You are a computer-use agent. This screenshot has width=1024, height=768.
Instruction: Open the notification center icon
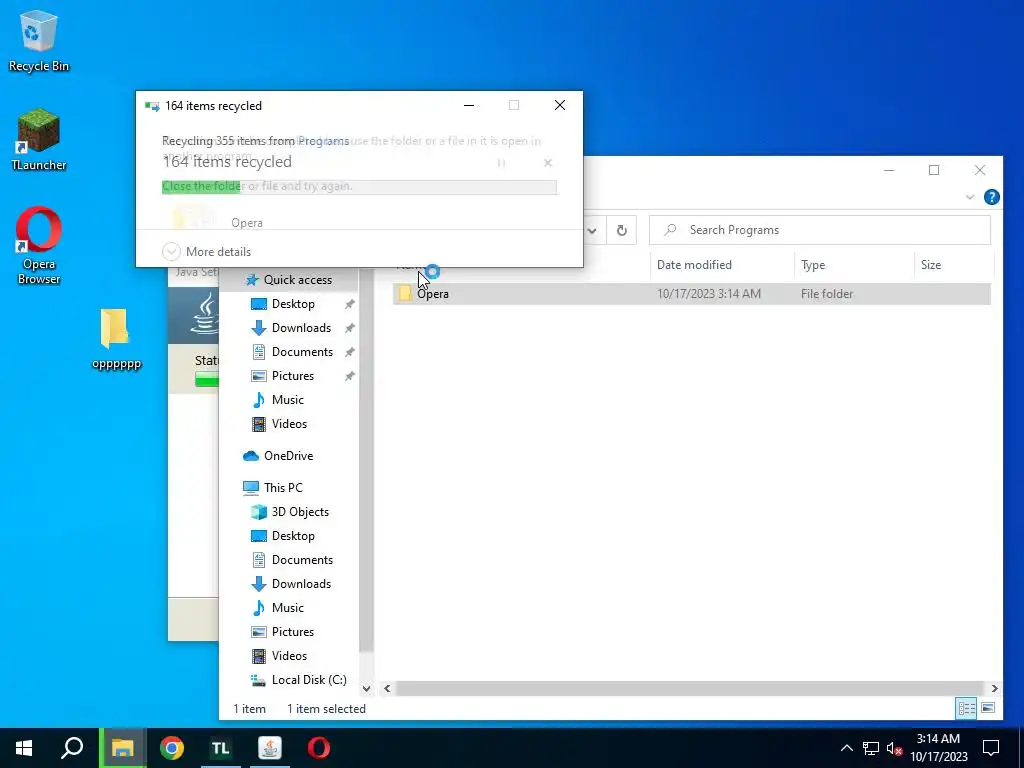coord(991,748)
